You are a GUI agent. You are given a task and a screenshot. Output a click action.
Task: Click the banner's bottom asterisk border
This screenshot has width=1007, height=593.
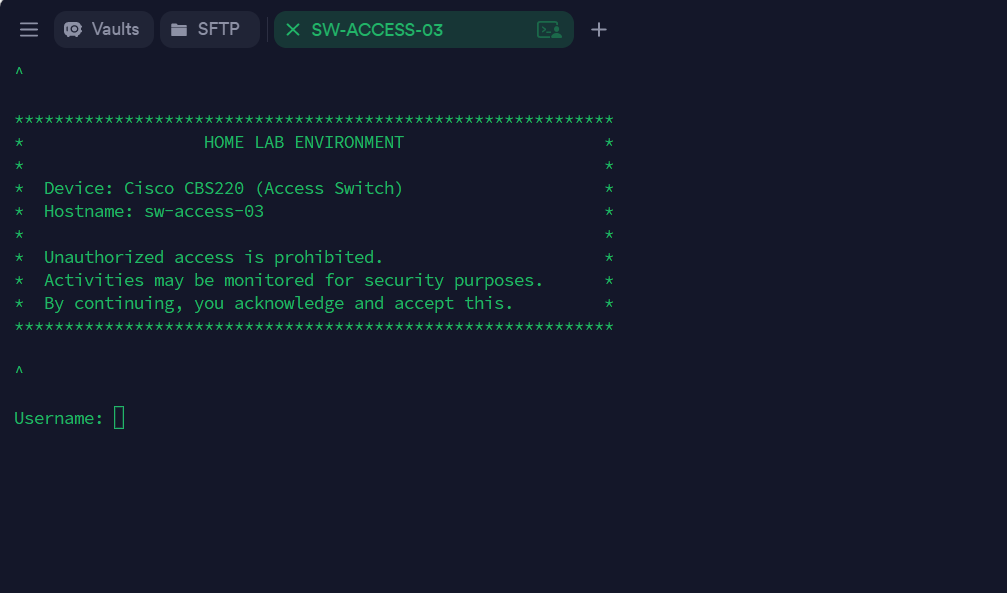coord(314,327)
